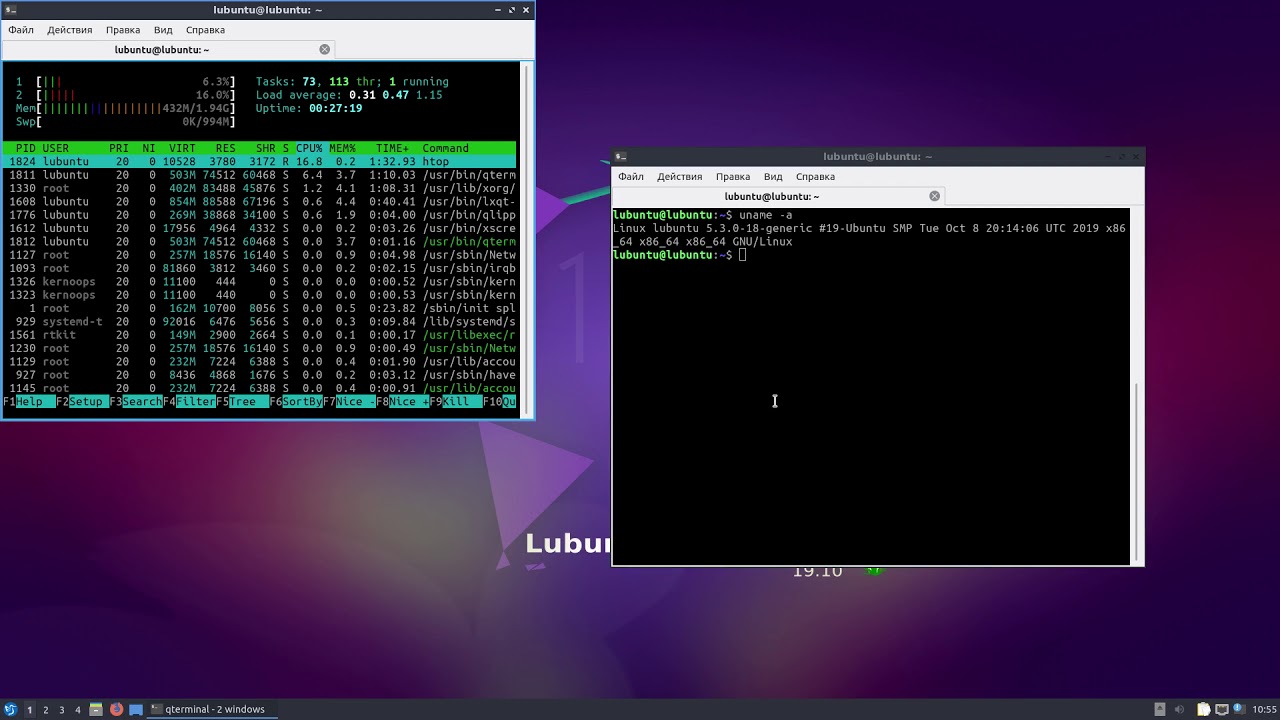
Task: Click the CPU 1 usage meter in htop
Action: (x=126, y=82)
